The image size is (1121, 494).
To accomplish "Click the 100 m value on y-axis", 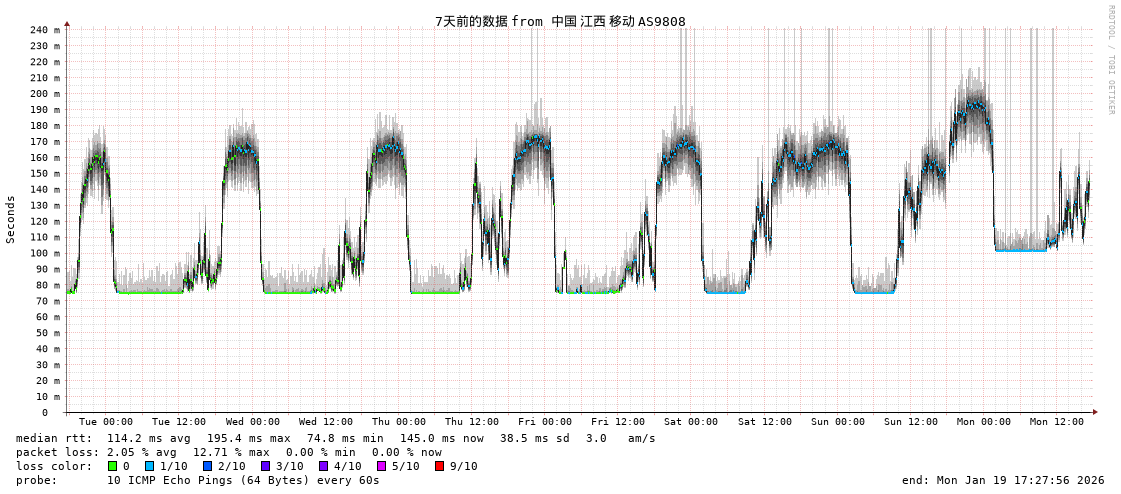I will (x=43, y=253).
